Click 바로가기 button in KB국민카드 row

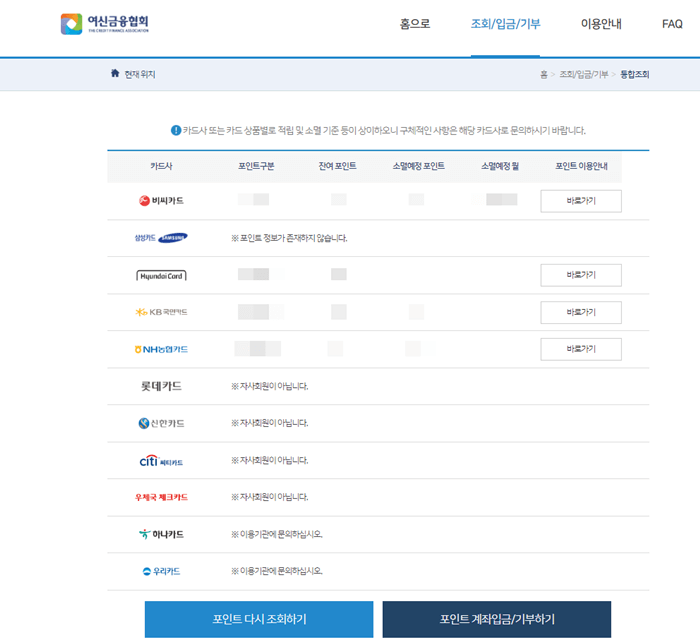point(581,312)
